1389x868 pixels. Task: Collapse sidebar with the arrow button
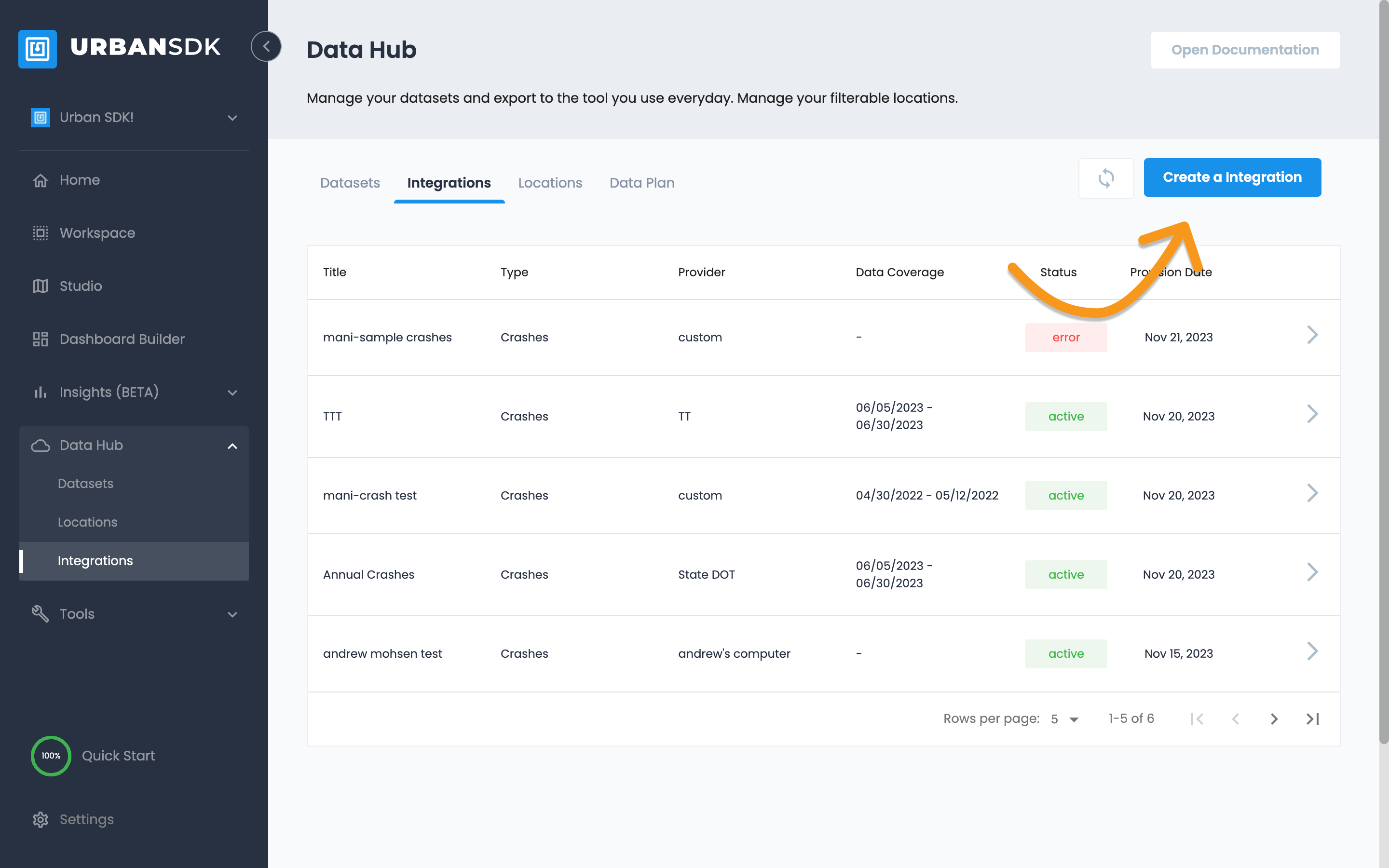pyautogui.click(x=266, y=46)
